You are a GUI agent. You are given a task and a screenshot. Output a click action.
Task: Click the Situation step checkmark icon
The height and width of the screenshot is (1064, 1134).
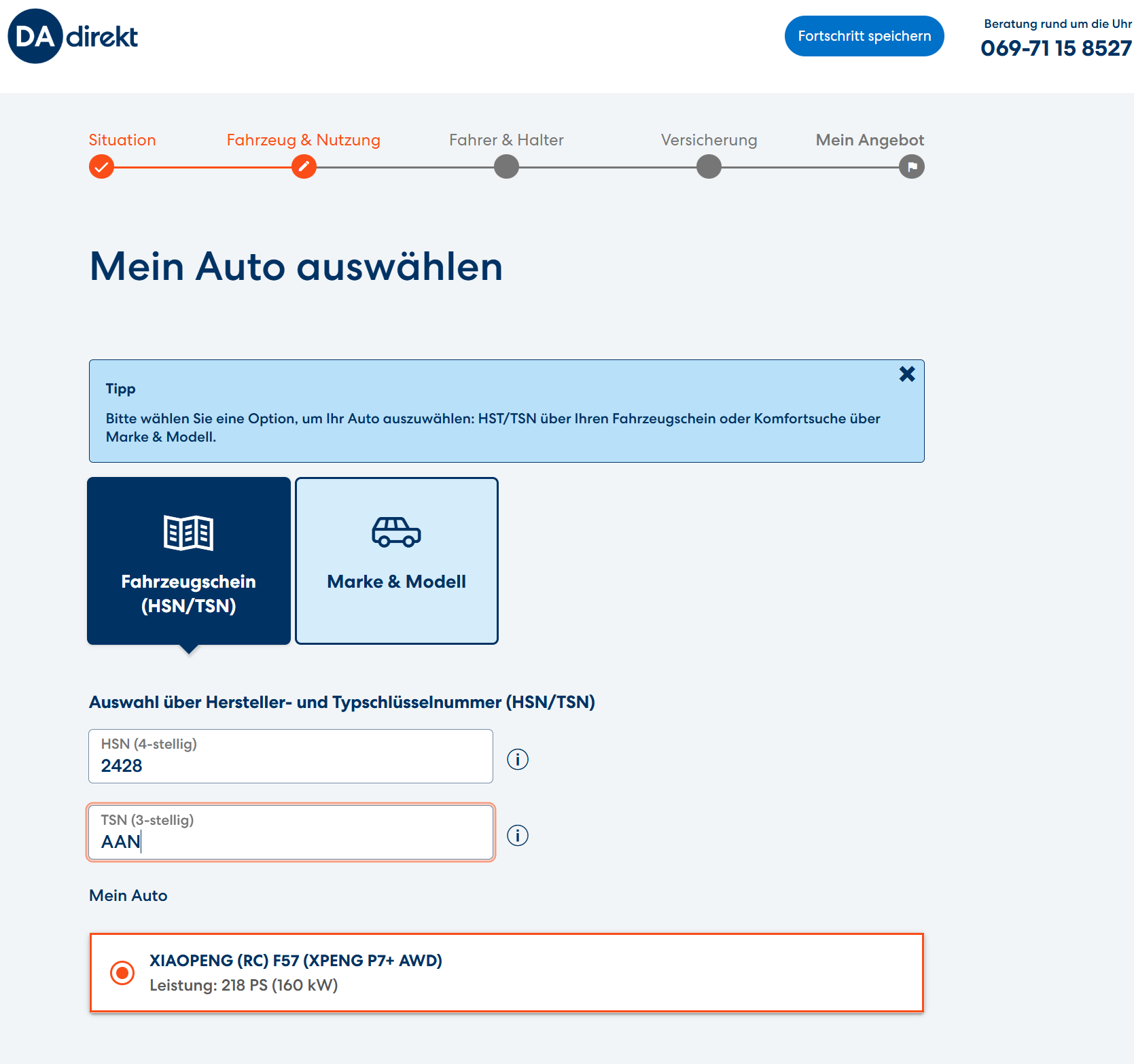[x=101, y=166]
